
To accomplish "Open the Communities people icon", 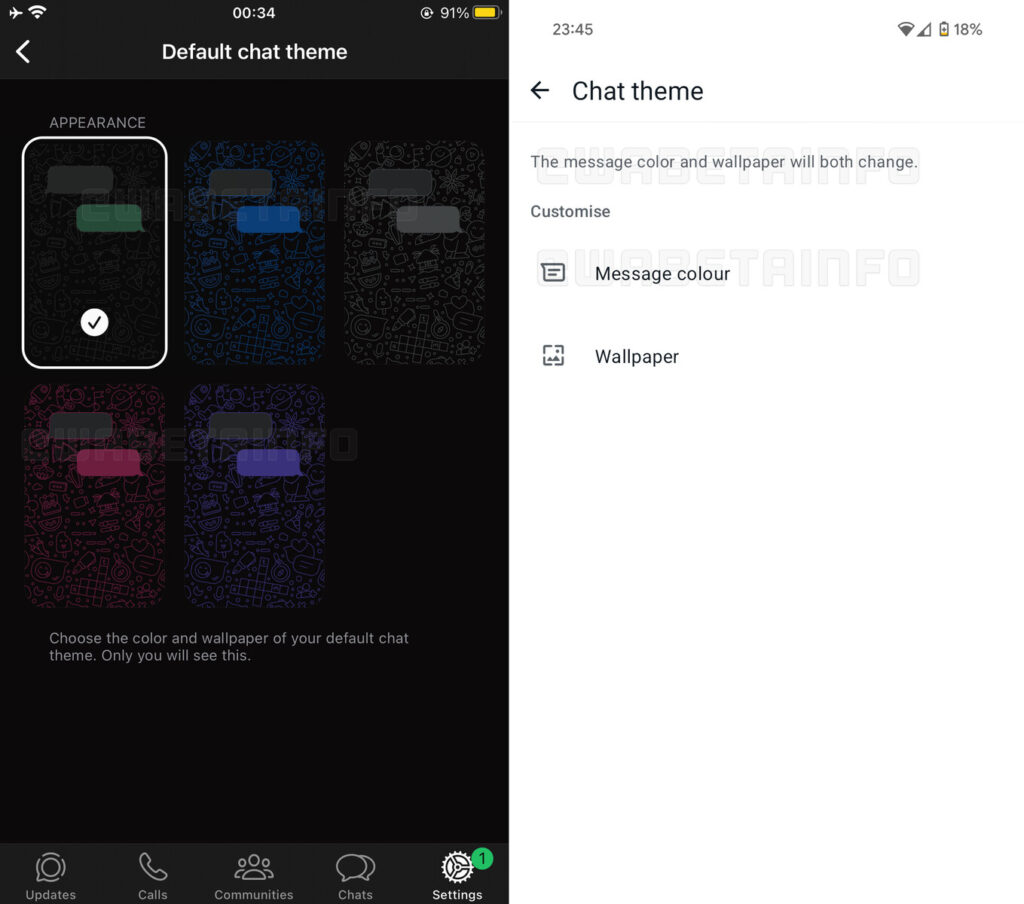I will [254, 867].
